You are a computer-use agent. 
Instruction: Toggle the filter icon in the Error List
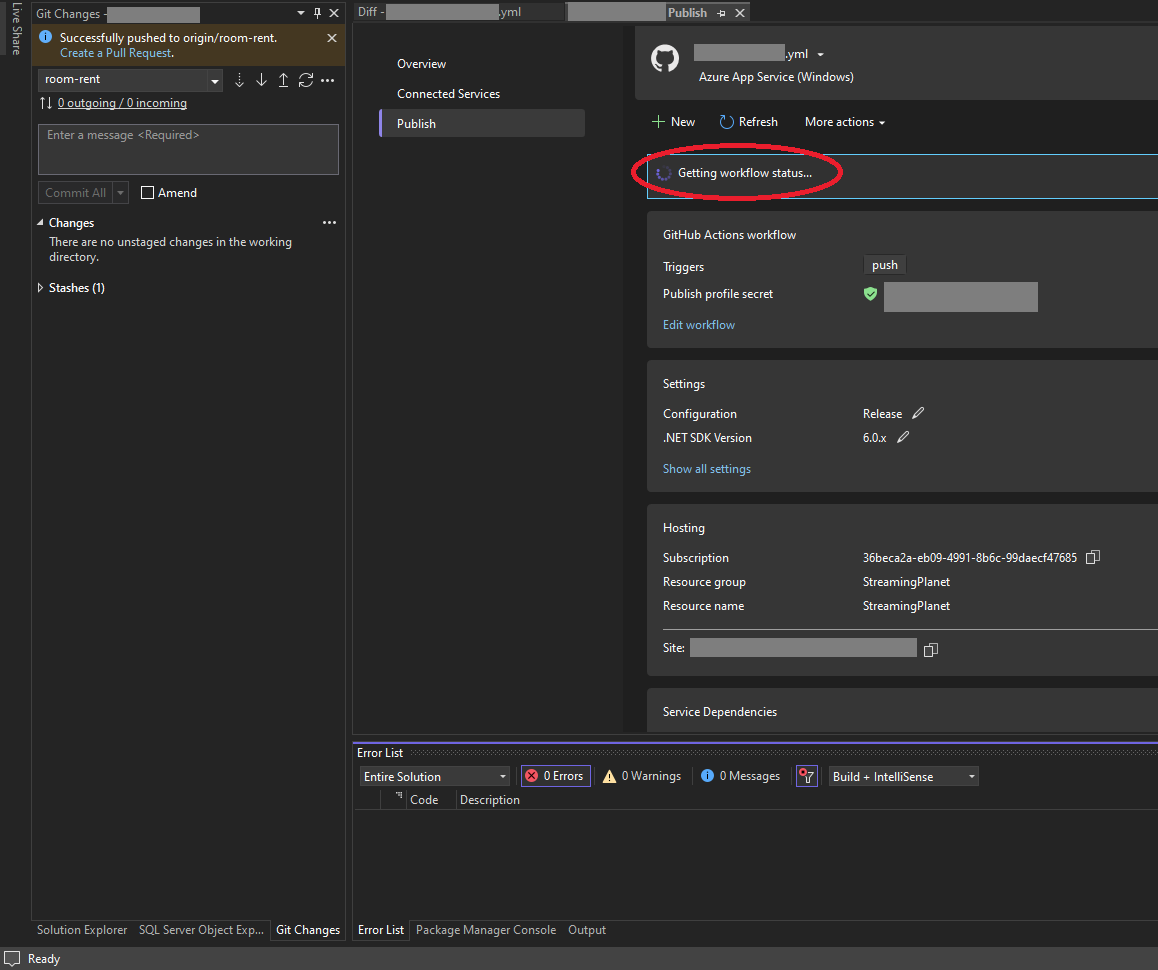pos(807,775)
